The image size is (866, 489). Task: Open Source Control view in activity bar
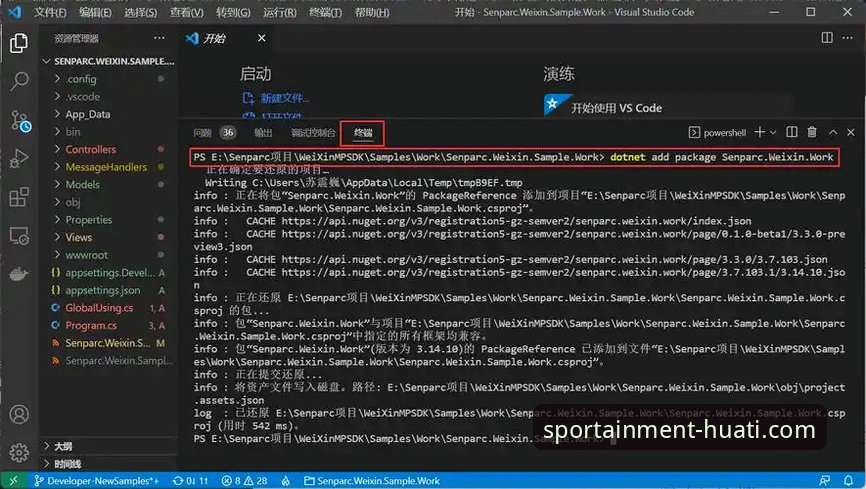pos(20,120)
